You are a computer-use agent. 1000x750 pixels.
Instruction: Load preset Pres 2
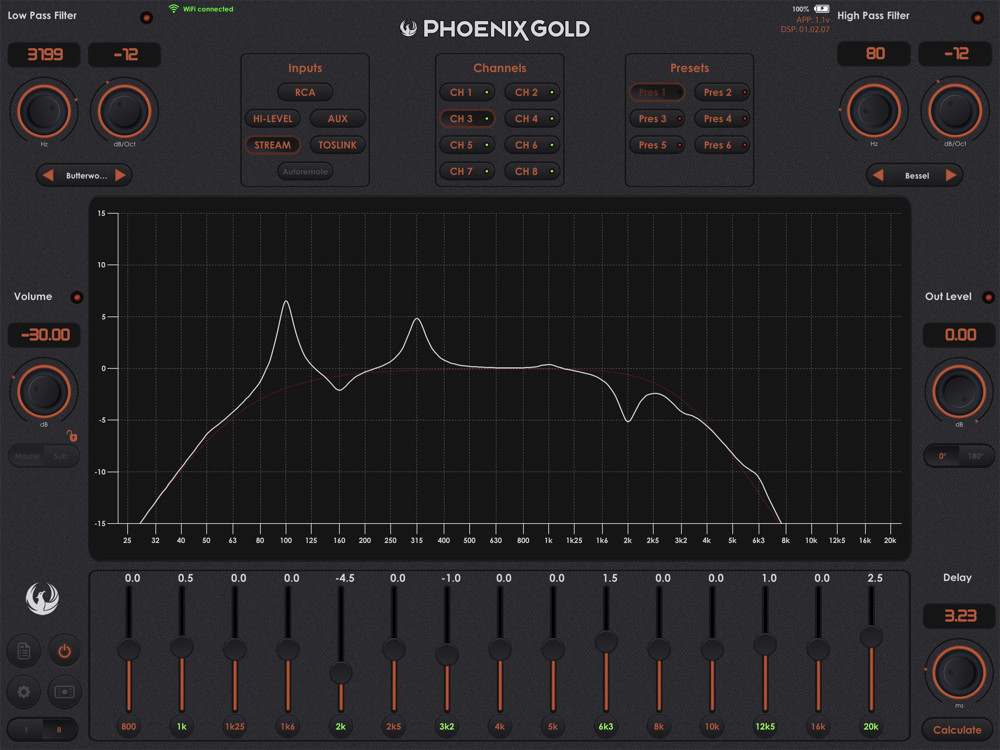point(722,92)
